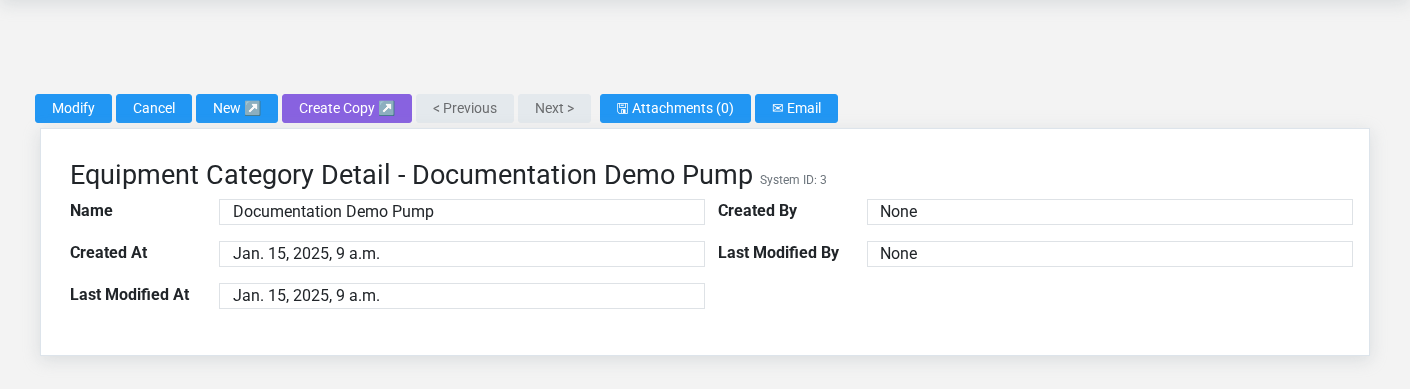Send the record via Email button
Viewport: 1410px width, 389px height.
pos(796,108)
